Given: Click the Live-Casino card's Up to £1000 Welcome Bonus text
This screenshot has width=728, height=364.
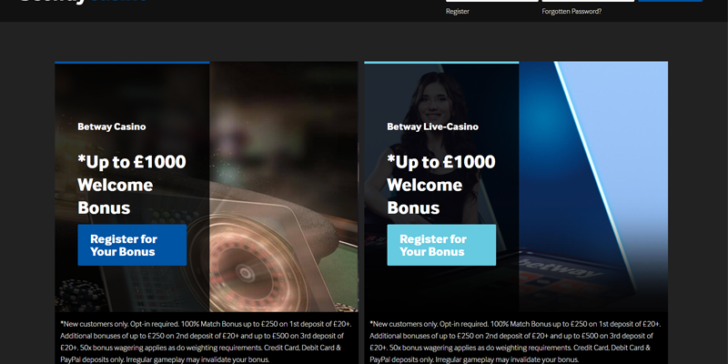Looking at the screenshot, I should pyautogui.click(x=441, y=185).
